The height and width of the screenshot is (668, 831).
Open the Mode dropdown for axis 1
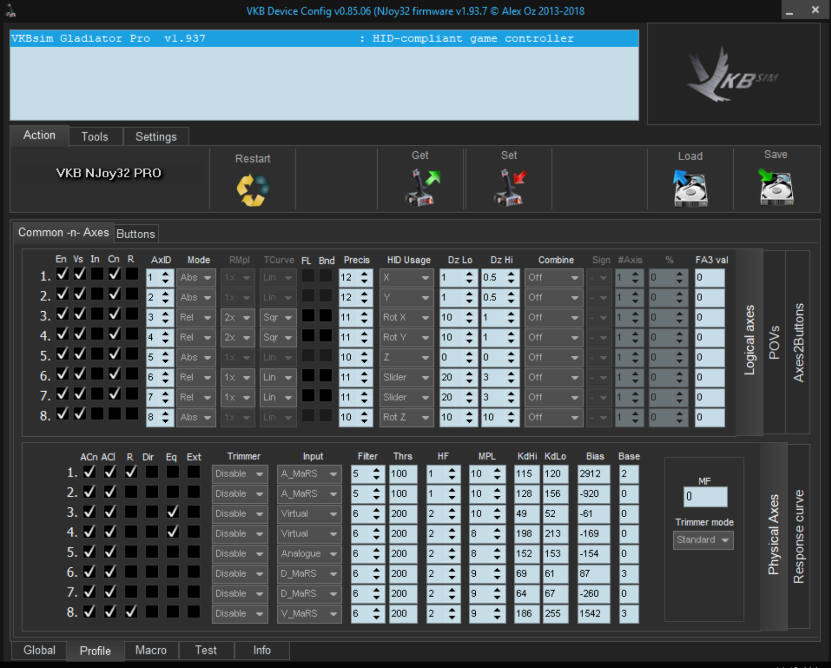coord(196,278)
